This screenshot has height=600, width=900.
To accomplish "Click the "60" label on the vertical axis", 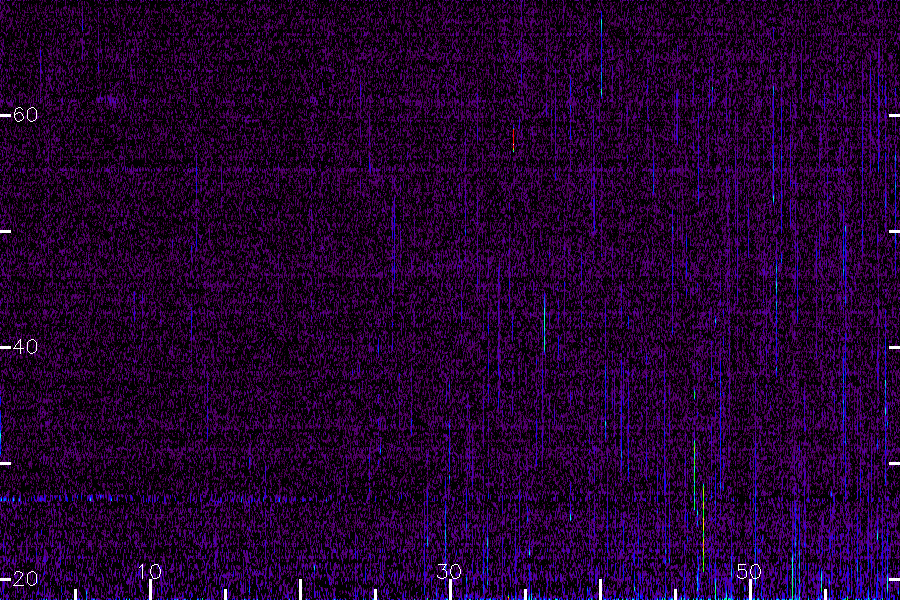I will [x=25, y=115].
